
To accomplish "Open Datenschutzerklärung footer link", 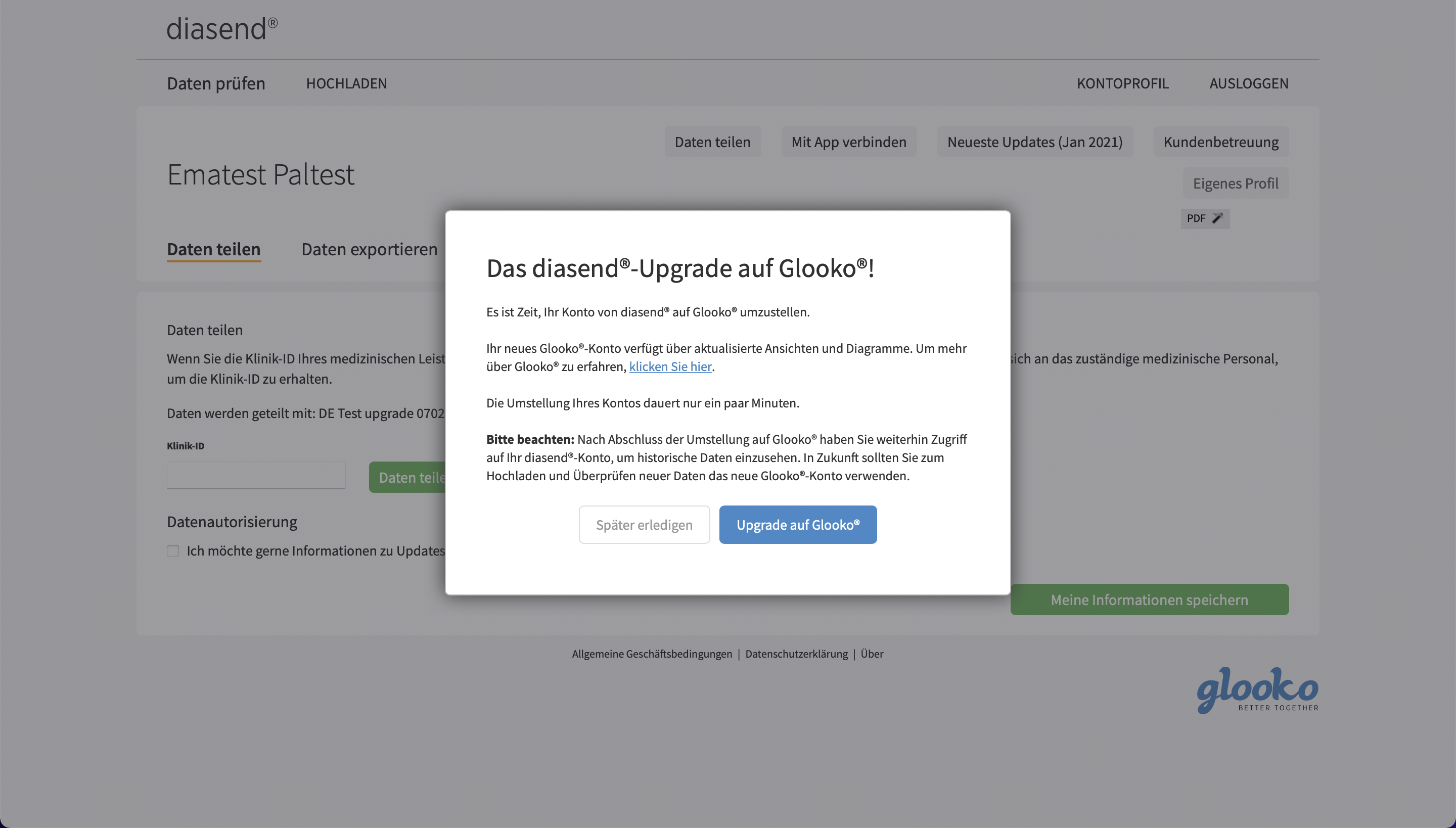I will coord(796,654).
